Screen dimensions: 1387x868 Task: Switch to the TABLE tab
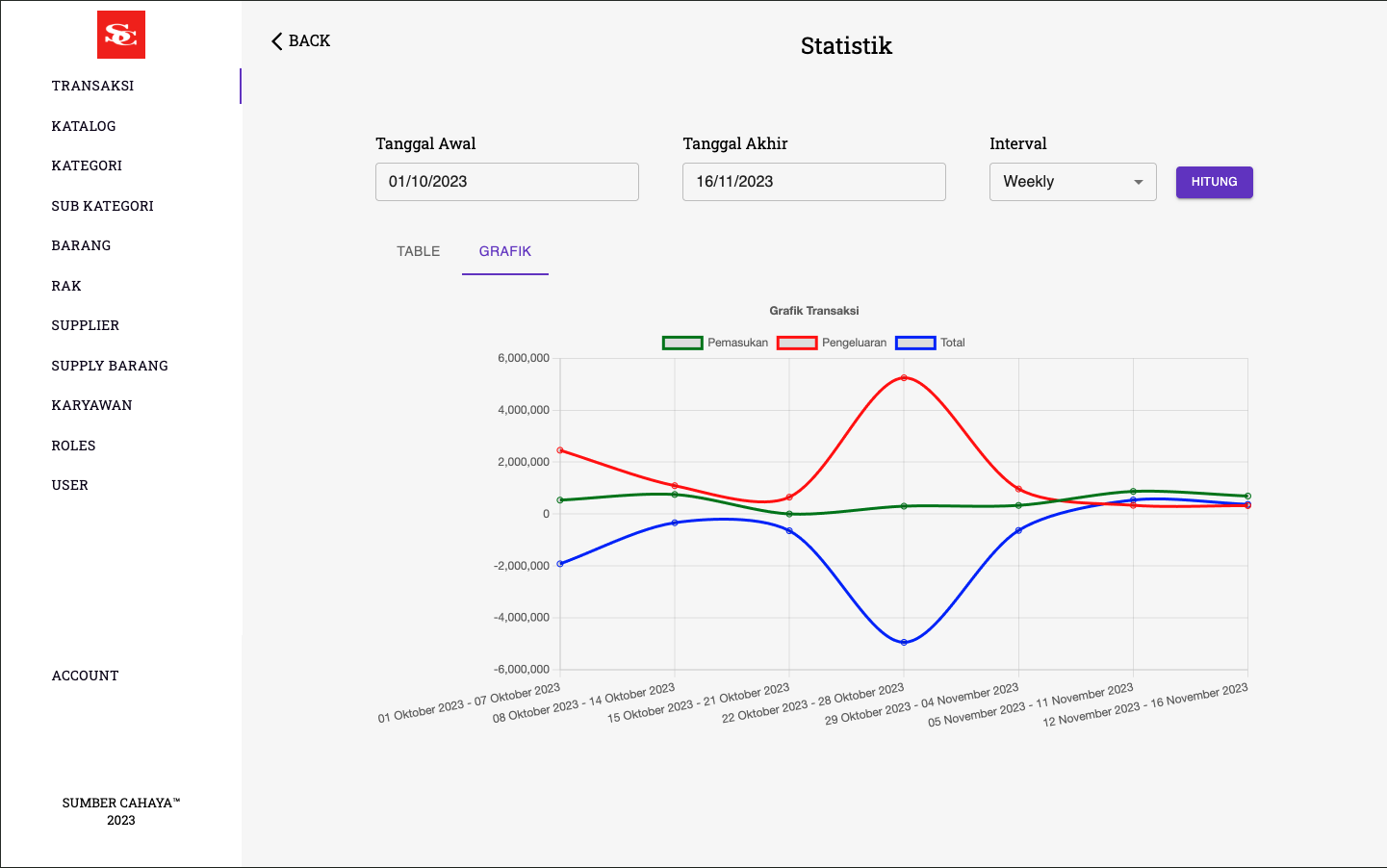(x=418, y=251)
